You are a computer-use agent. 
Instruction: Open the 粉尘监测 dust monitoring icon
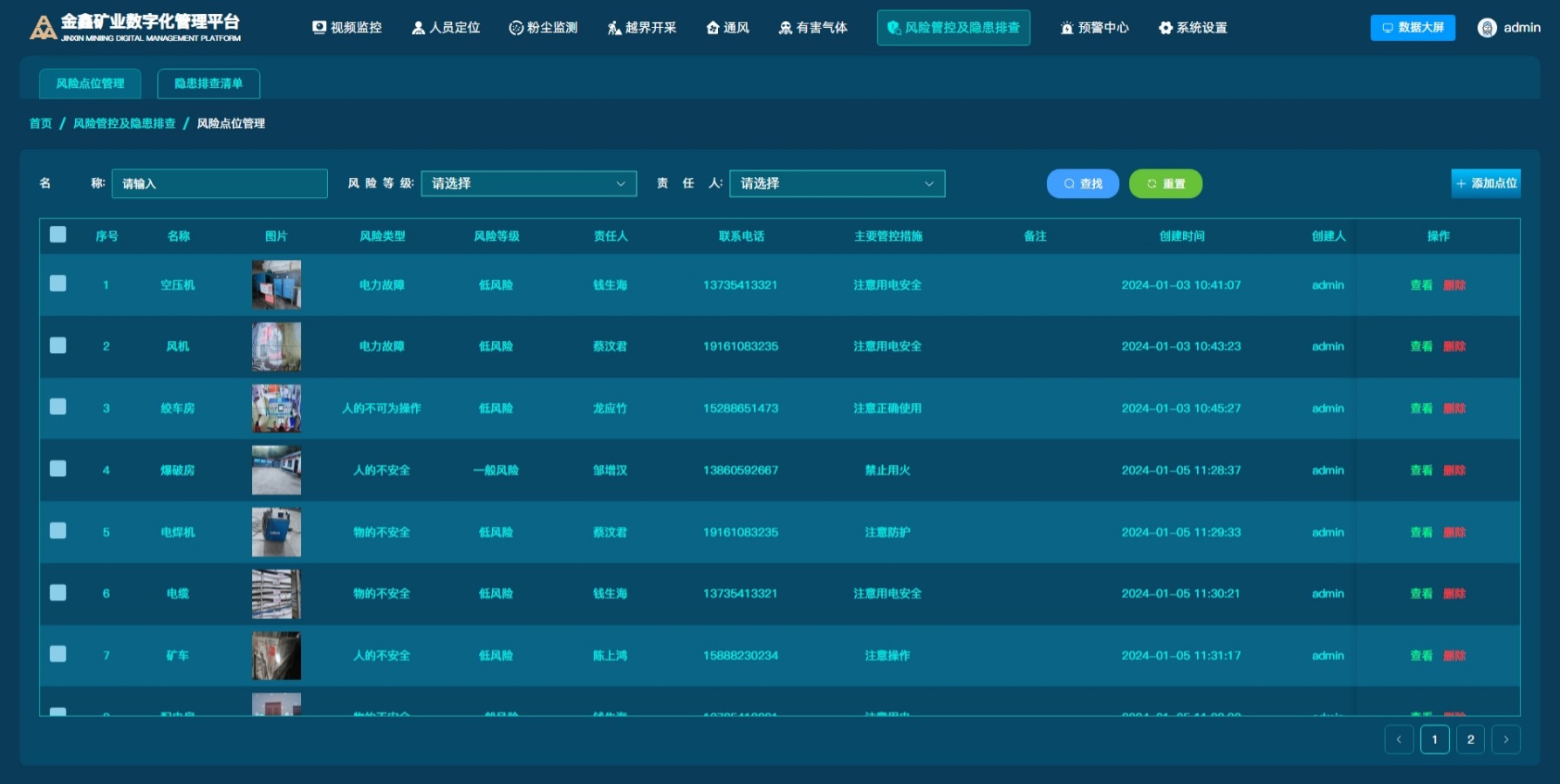click(516, 28)
